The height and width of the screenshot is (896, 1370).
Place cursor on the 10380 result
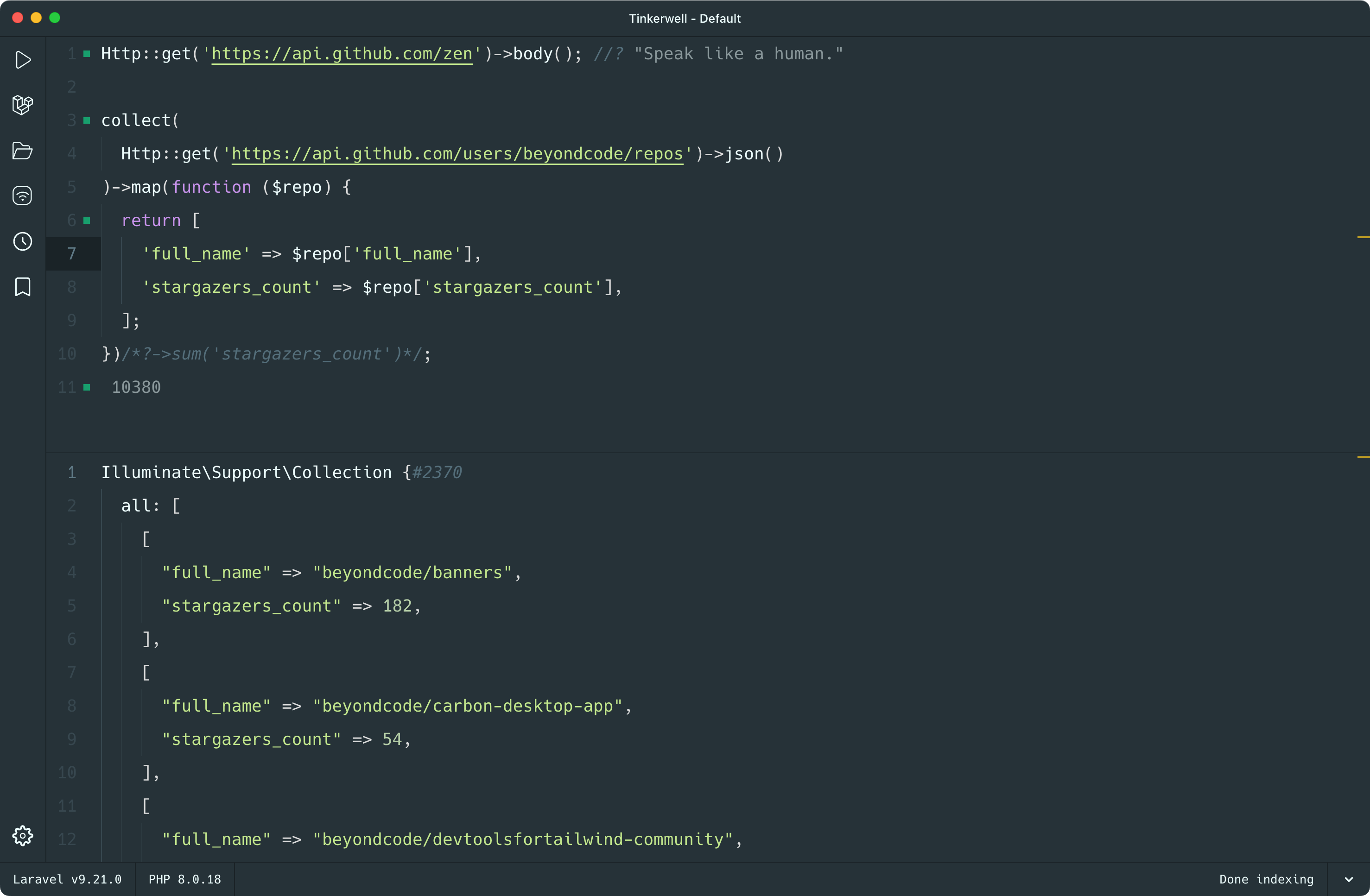coord(136,387)
